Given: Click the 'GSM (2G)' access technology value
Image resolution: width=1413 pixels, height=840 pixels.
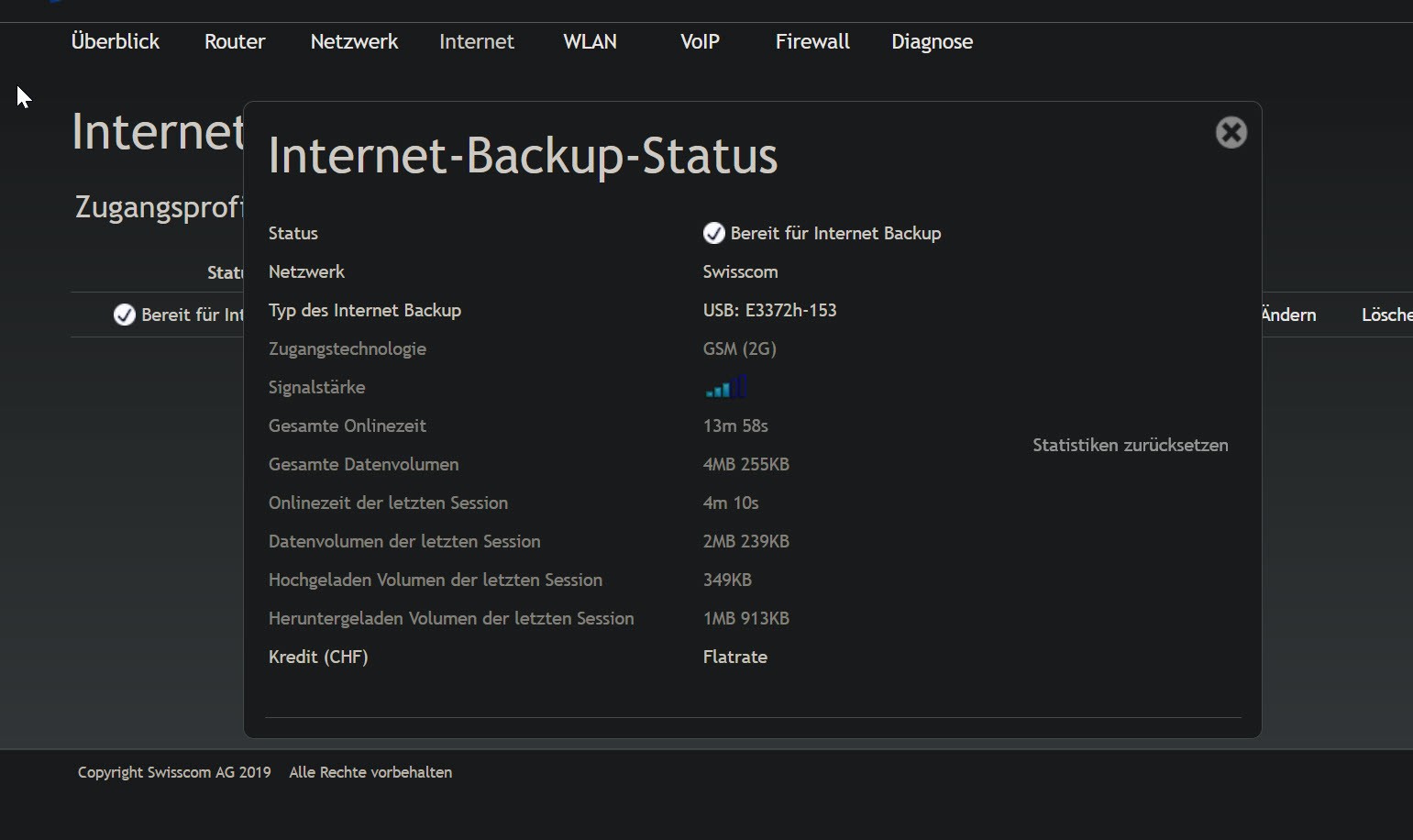Looking at the screenshot, I should click(739, 349).
